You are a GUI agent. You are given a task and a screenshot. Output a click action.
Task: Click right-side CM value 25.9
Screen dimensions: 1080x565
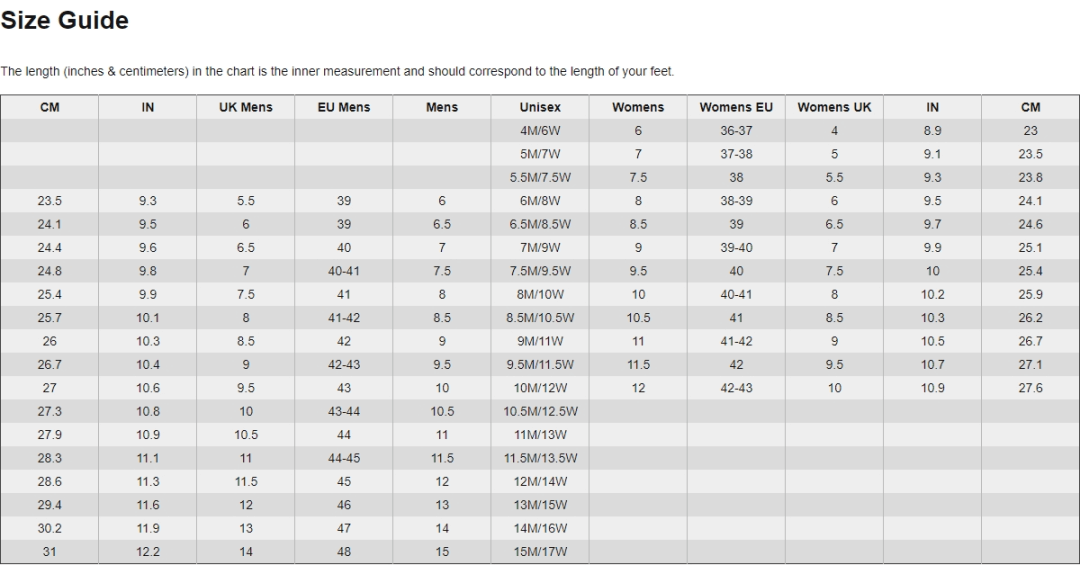click(1030, 295)
